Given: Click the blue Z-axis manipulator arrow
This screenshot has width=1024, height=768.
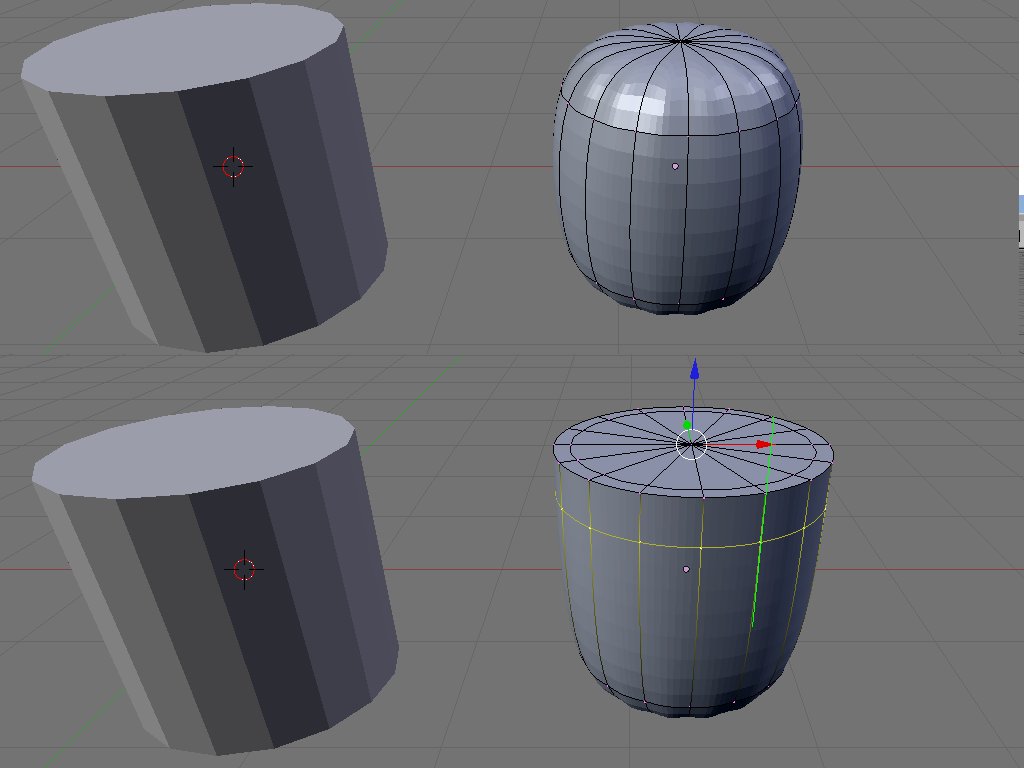Looking at the screenshot, I should [x=694, y=370].
